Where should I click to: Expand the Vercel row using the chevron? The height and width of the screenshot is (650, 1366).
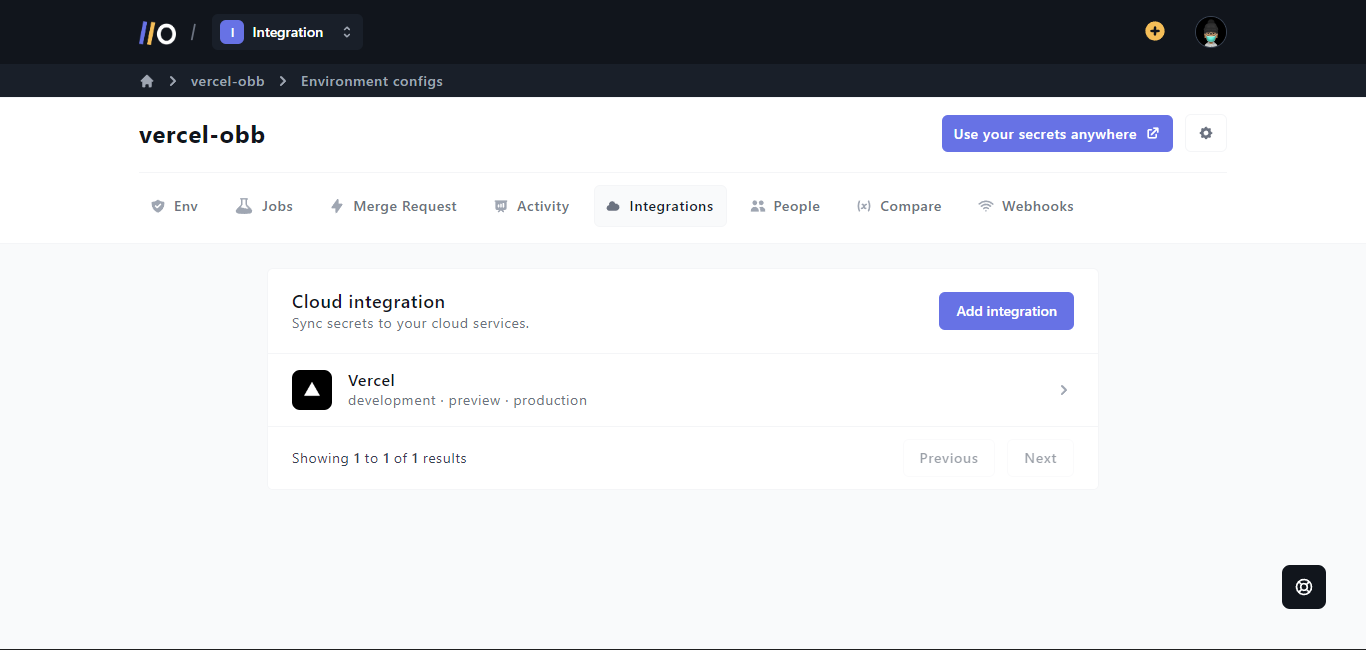[1064, 390]
